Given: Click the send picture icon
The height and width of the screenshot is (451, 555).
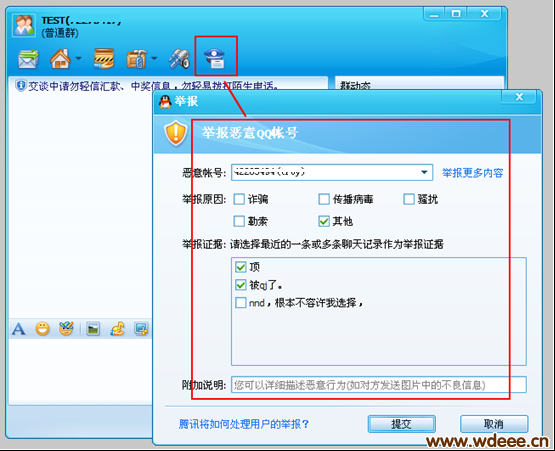Looking at the screenshot, I should point(93,329).
